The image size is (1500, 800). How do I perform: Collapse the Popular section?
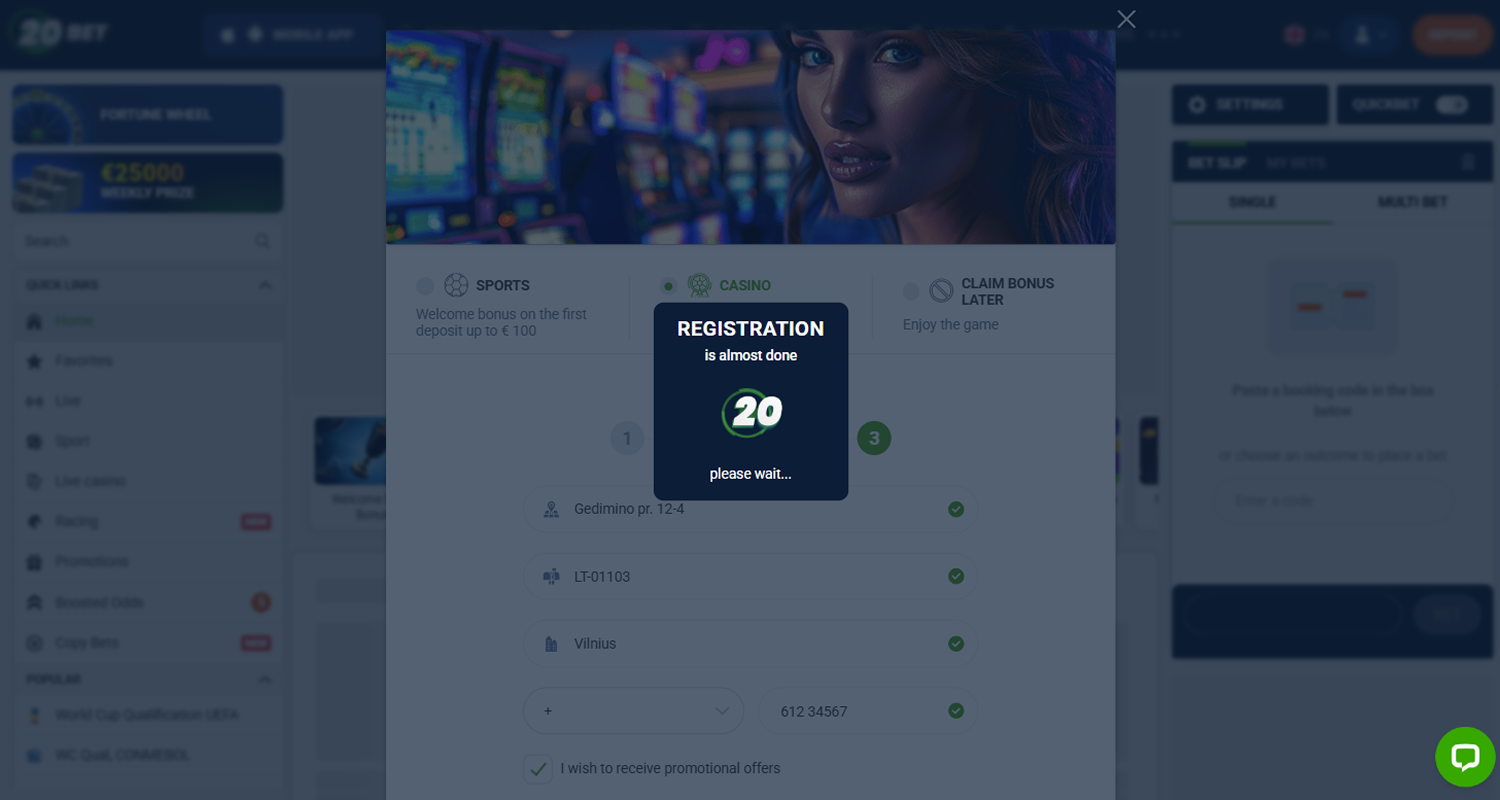[x=264, y=679]
